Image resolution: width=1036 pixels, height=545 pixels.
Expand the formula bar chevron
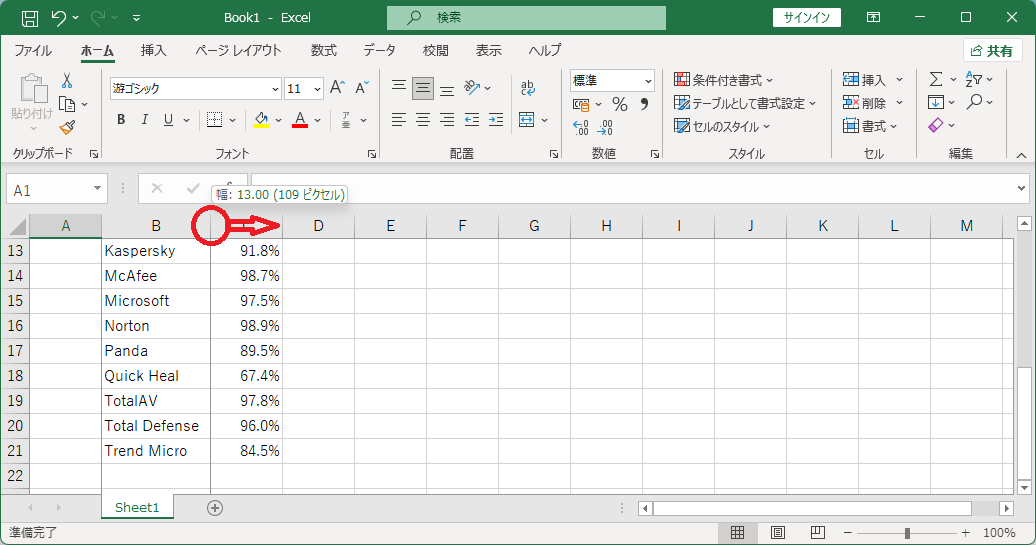point(1021,189)
